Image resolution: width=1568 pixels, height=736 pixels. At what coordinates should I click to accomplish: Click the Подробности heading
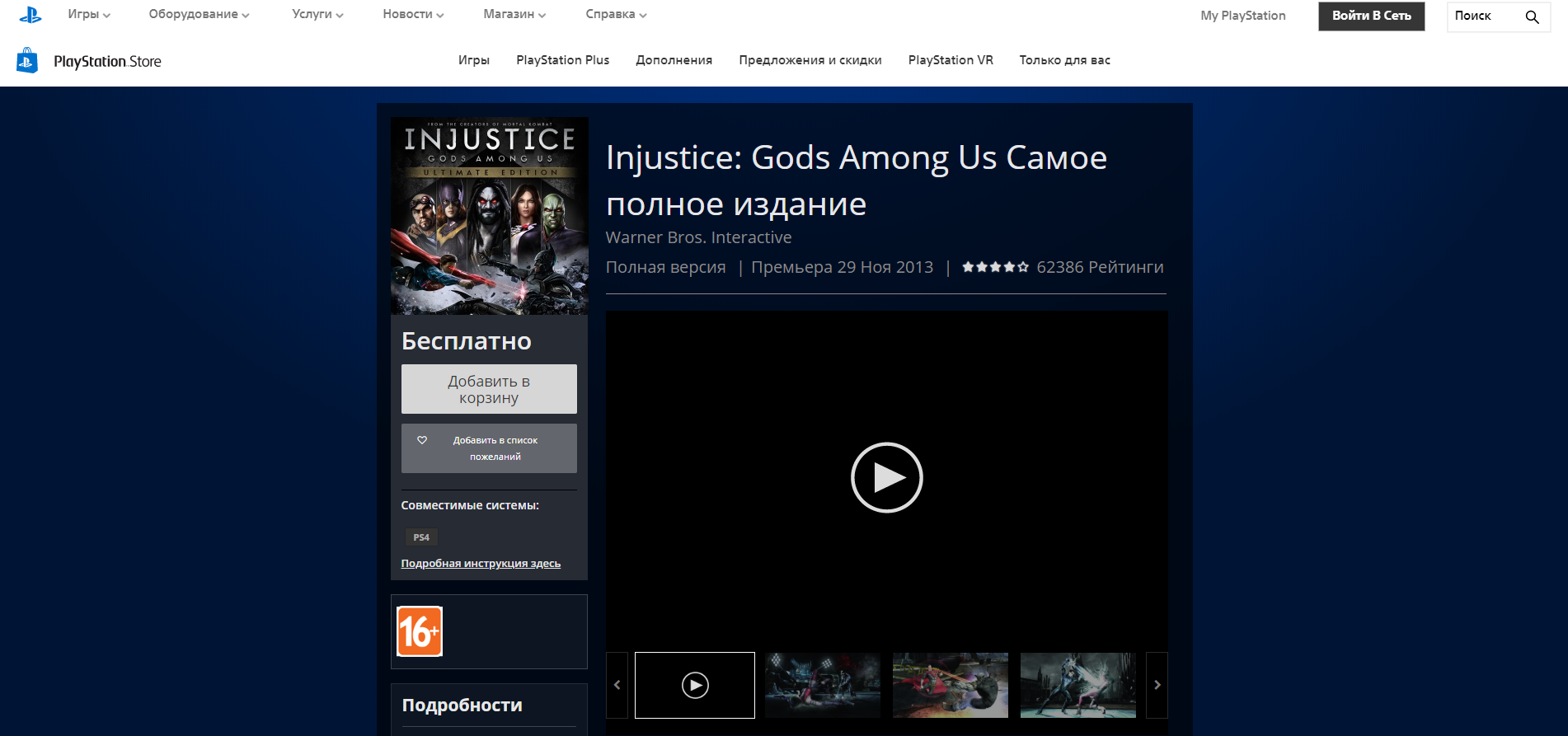[462, 706]
